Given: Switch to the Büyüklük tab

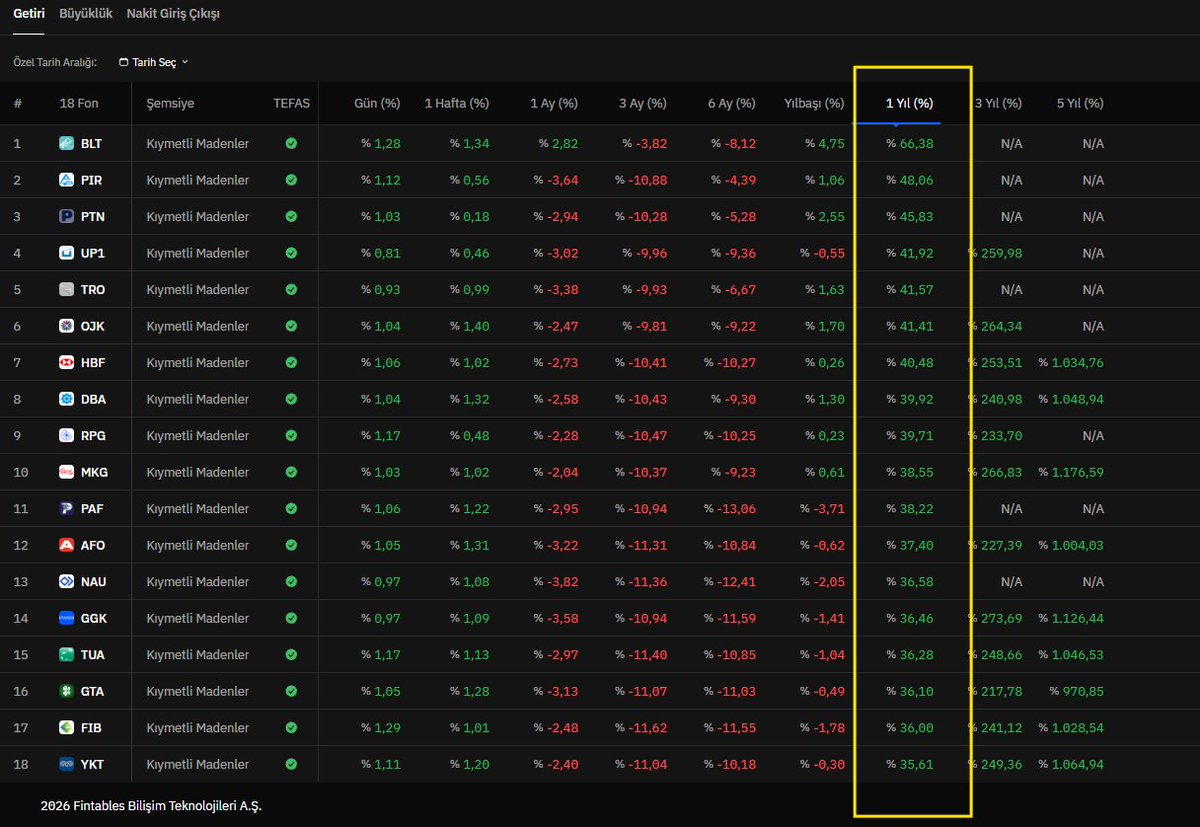Looking at the screenshot, I should (86, 14).
